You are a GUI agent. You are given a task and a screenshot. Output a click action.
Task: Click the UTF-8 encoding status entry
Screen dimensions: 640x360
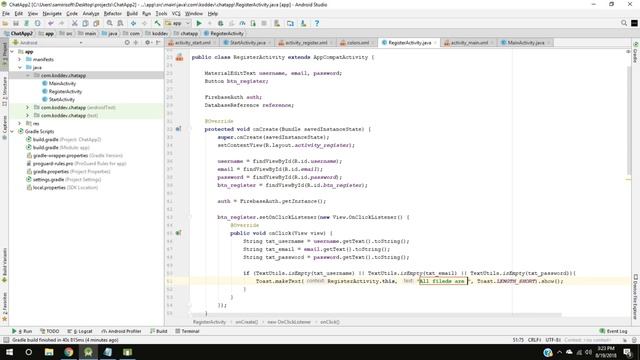click(553, 340)
